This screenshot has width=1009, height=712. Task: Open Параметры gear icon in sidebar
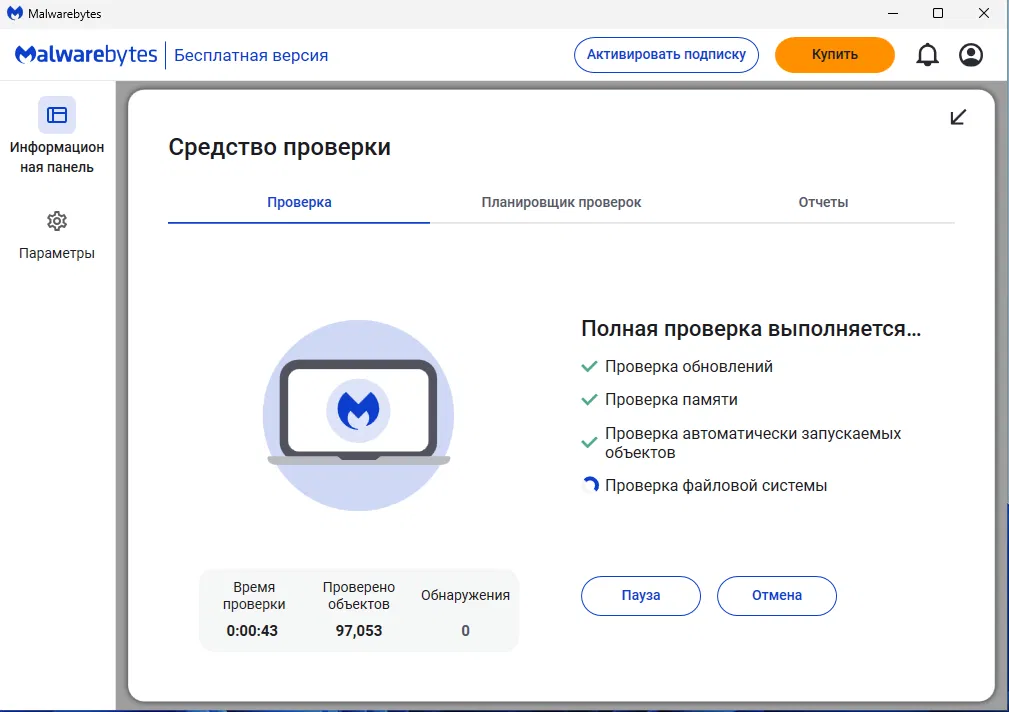tap(57, 221)
